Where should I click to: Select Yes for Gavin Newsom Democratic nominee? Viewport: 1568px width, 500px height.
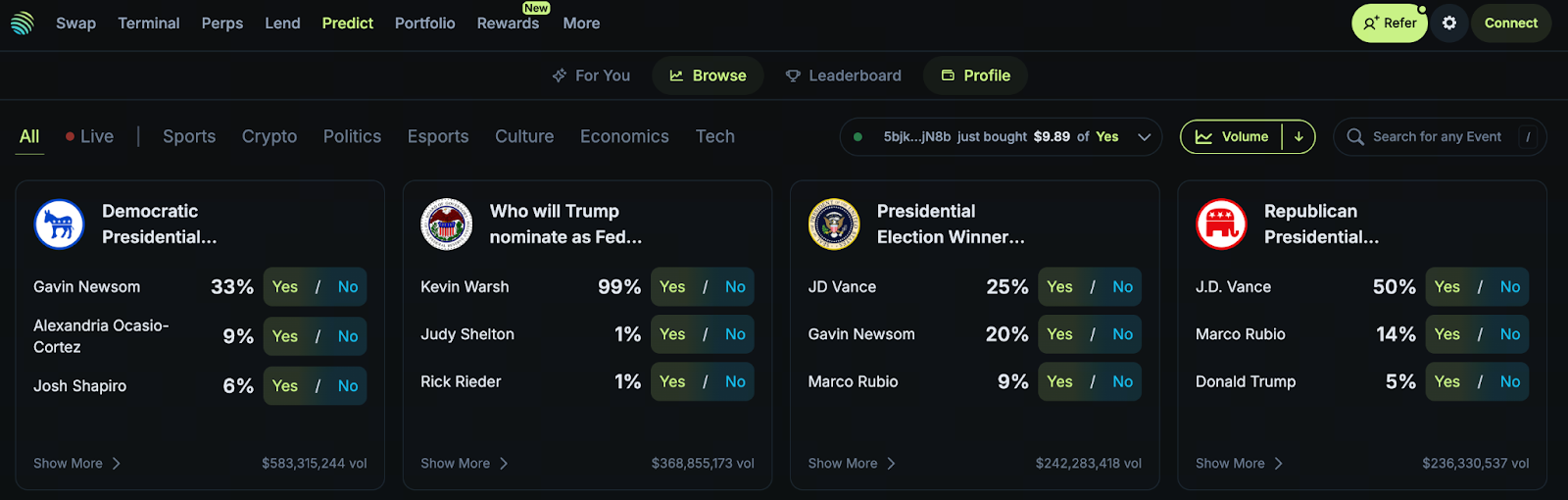tap(285, 287)
